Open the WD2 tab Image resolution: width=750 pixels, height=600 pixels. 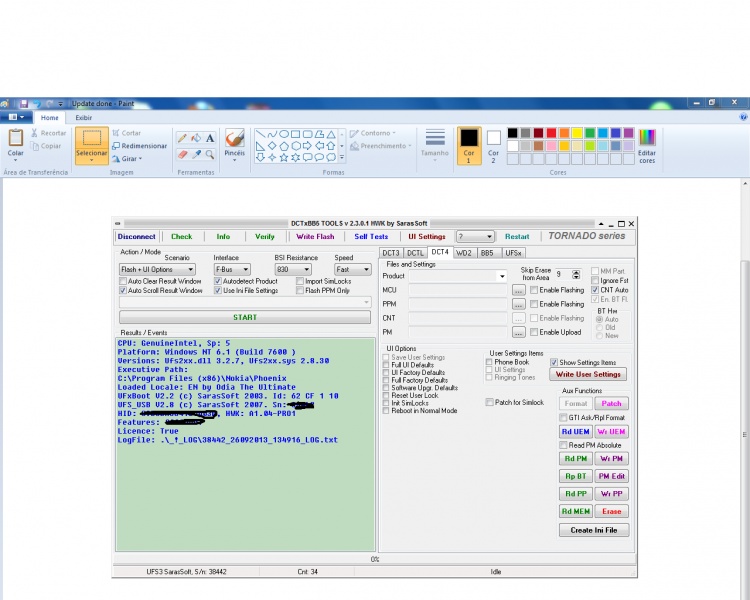click(x=464, y=253)
